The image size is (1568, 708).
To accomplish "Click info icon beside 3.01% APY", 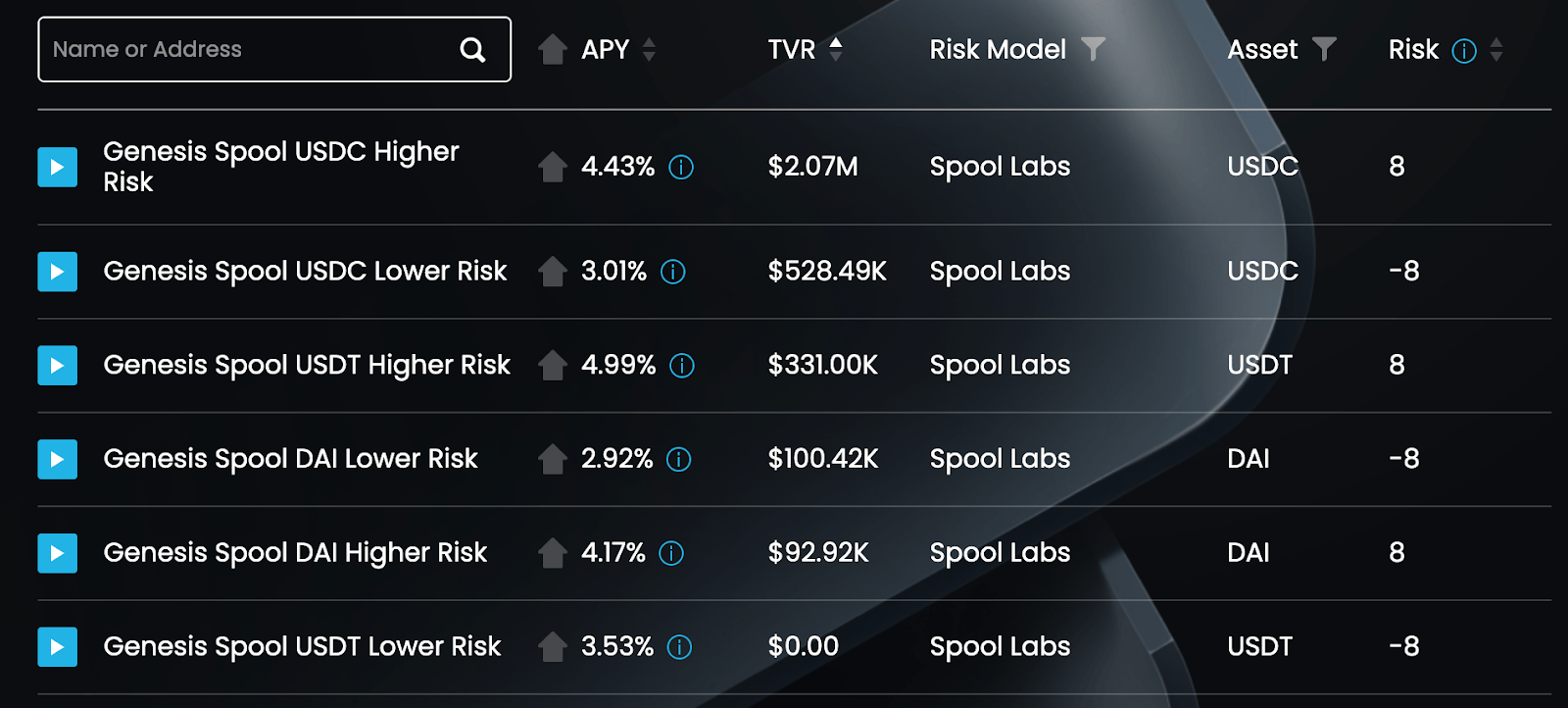I will point(673,272).
